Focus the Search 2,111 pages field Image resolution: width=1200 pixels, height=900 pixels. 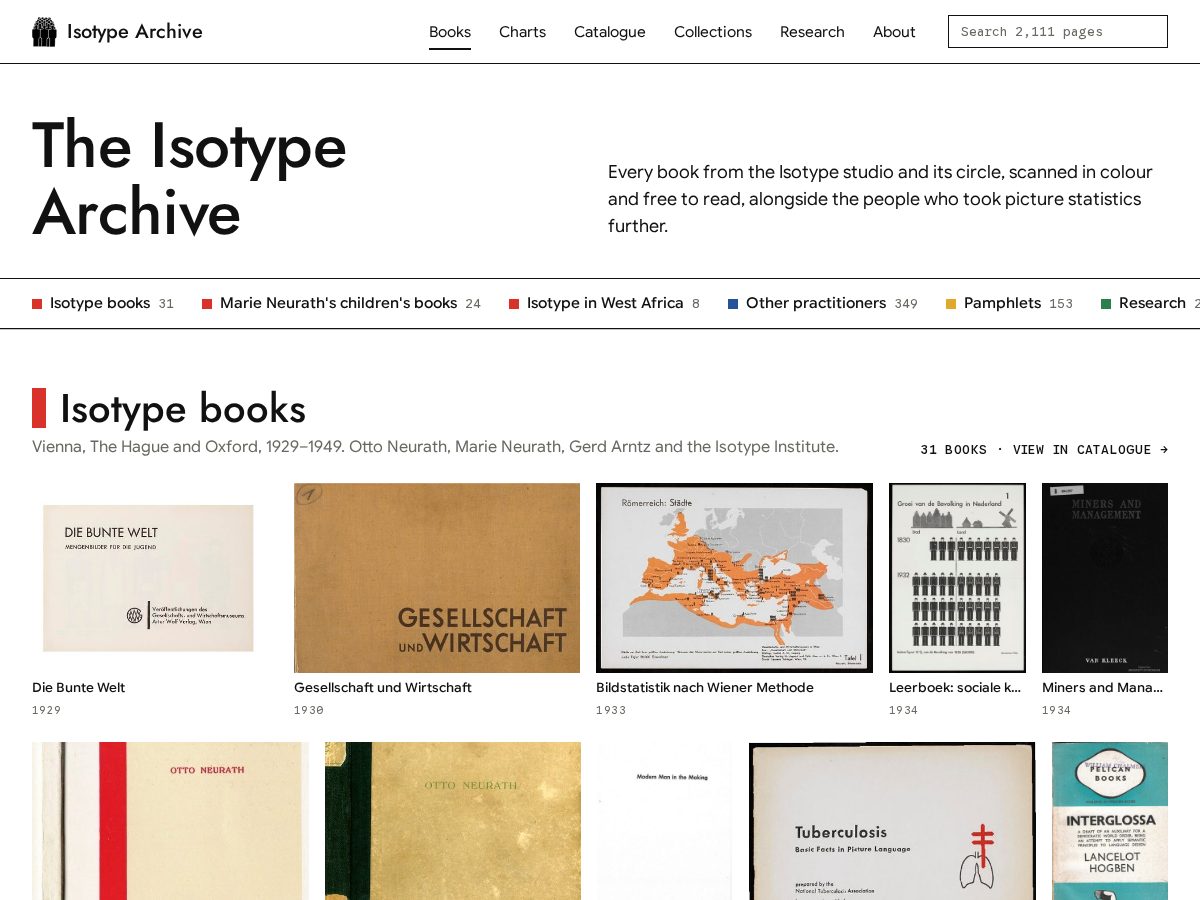pos(1058,32)
